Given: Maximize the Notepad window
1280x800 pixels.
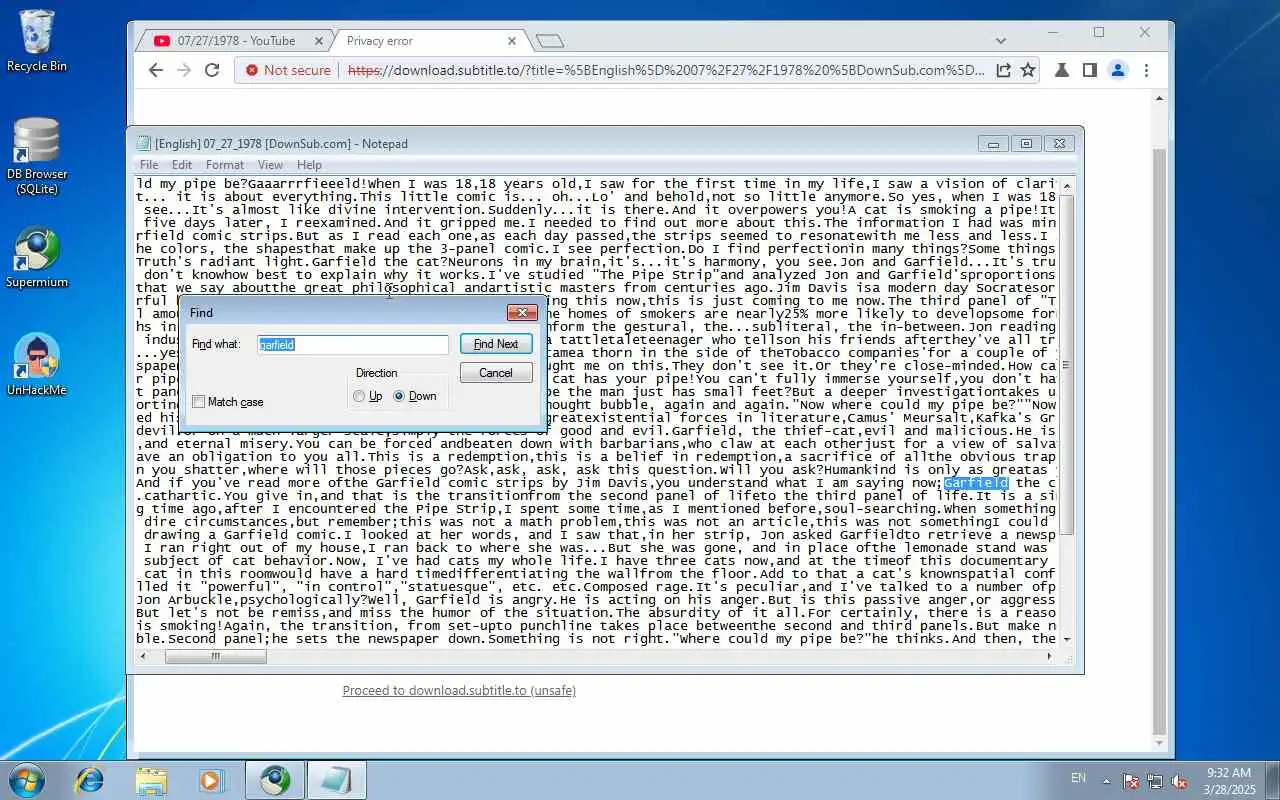Looking at the screenshot, I should (1026, 144).
